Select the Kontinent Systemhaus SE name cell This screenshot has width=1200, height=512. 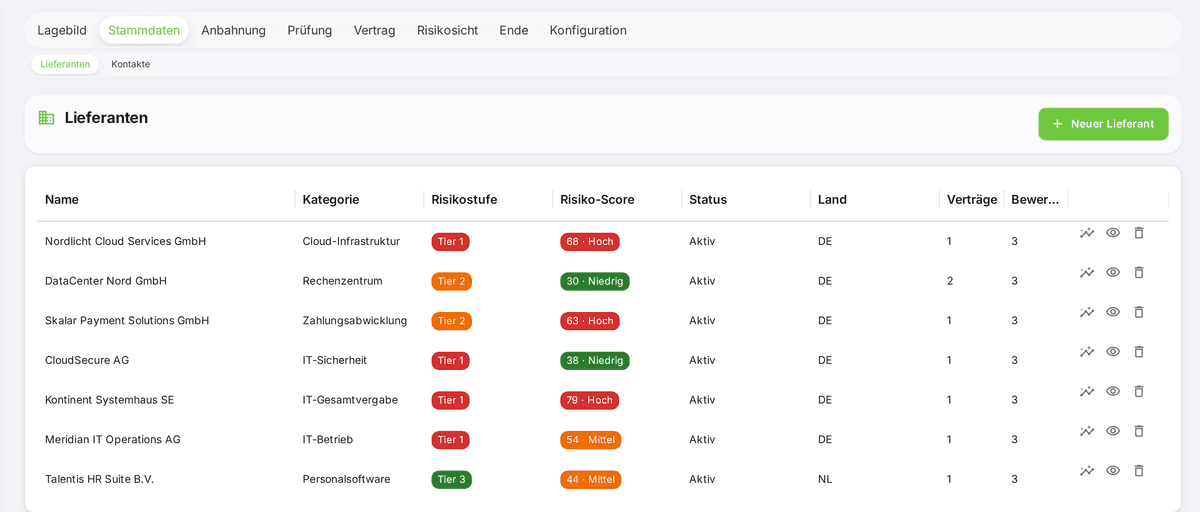pyautogui.click(x=109, y=400)
